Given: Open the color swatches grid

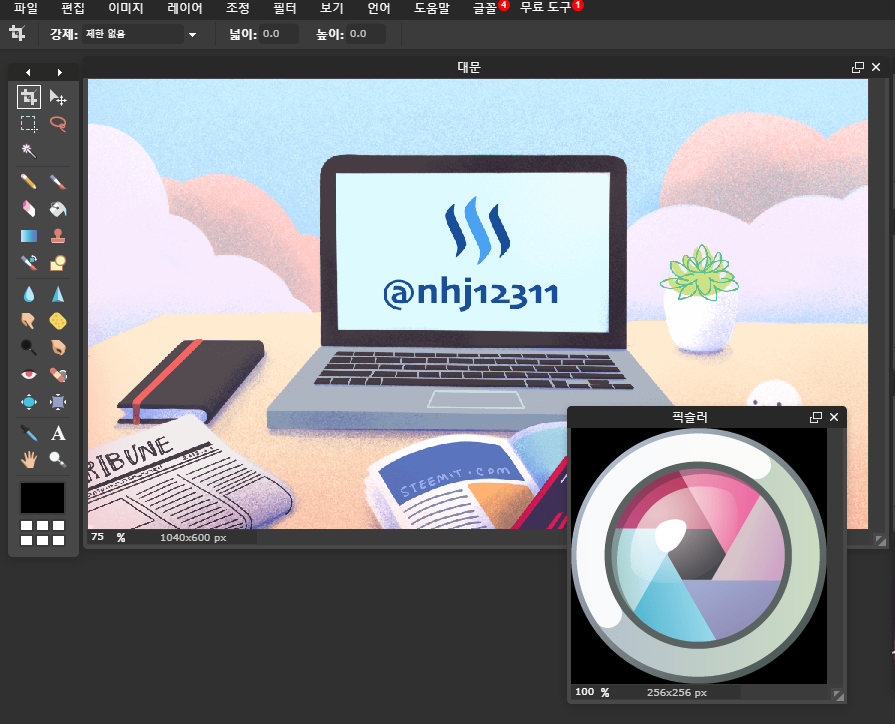Looking at the screenshot, I should coord(43,532).
